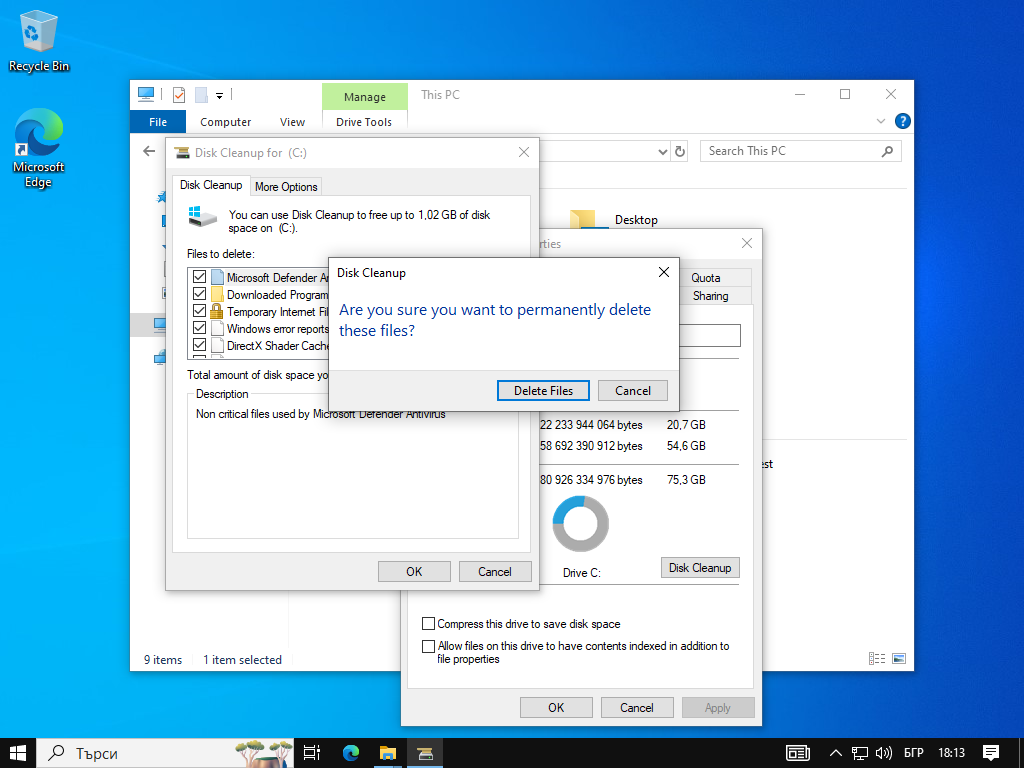This screenshot has width=1024, height=768.
Task: Click the Properties quick access toolbar icon
Action: point(179,95)
